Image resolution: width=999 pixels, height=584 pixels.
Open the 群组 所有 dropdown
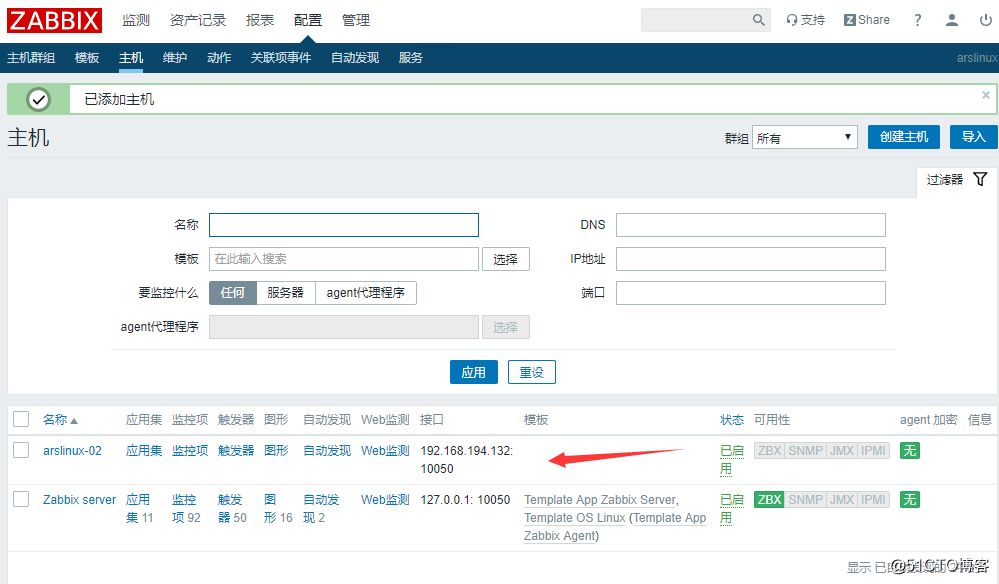point(805,138)
